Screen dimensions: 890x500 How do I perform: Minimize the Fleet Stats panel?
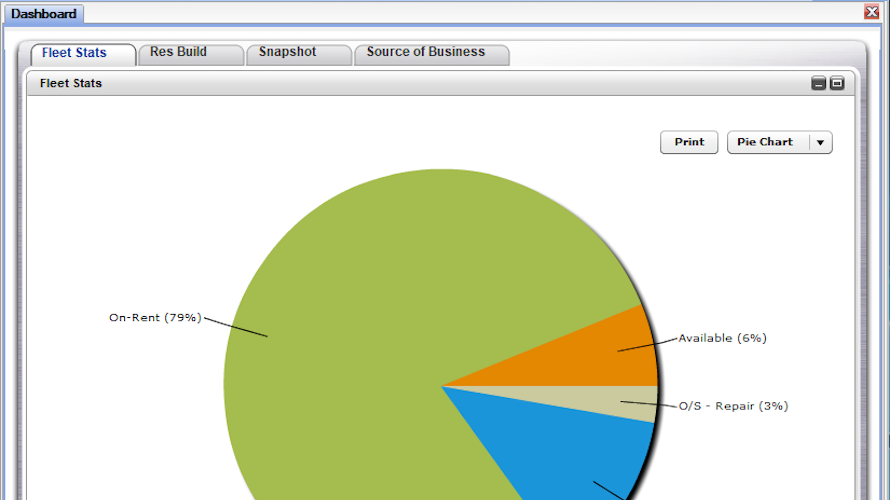coord(818,83)
